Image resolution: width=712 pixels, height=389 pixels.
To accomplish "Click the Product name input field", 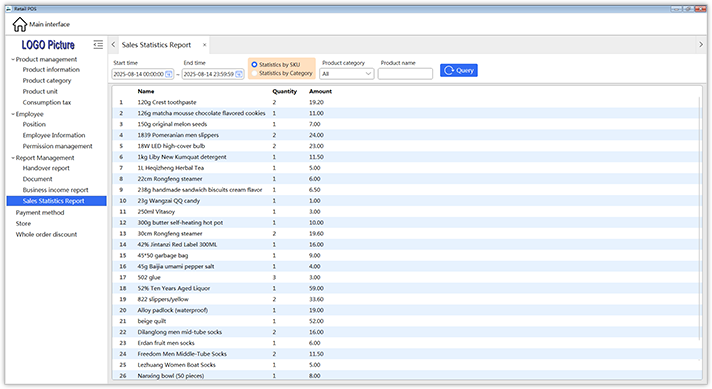I will (405, 74).
